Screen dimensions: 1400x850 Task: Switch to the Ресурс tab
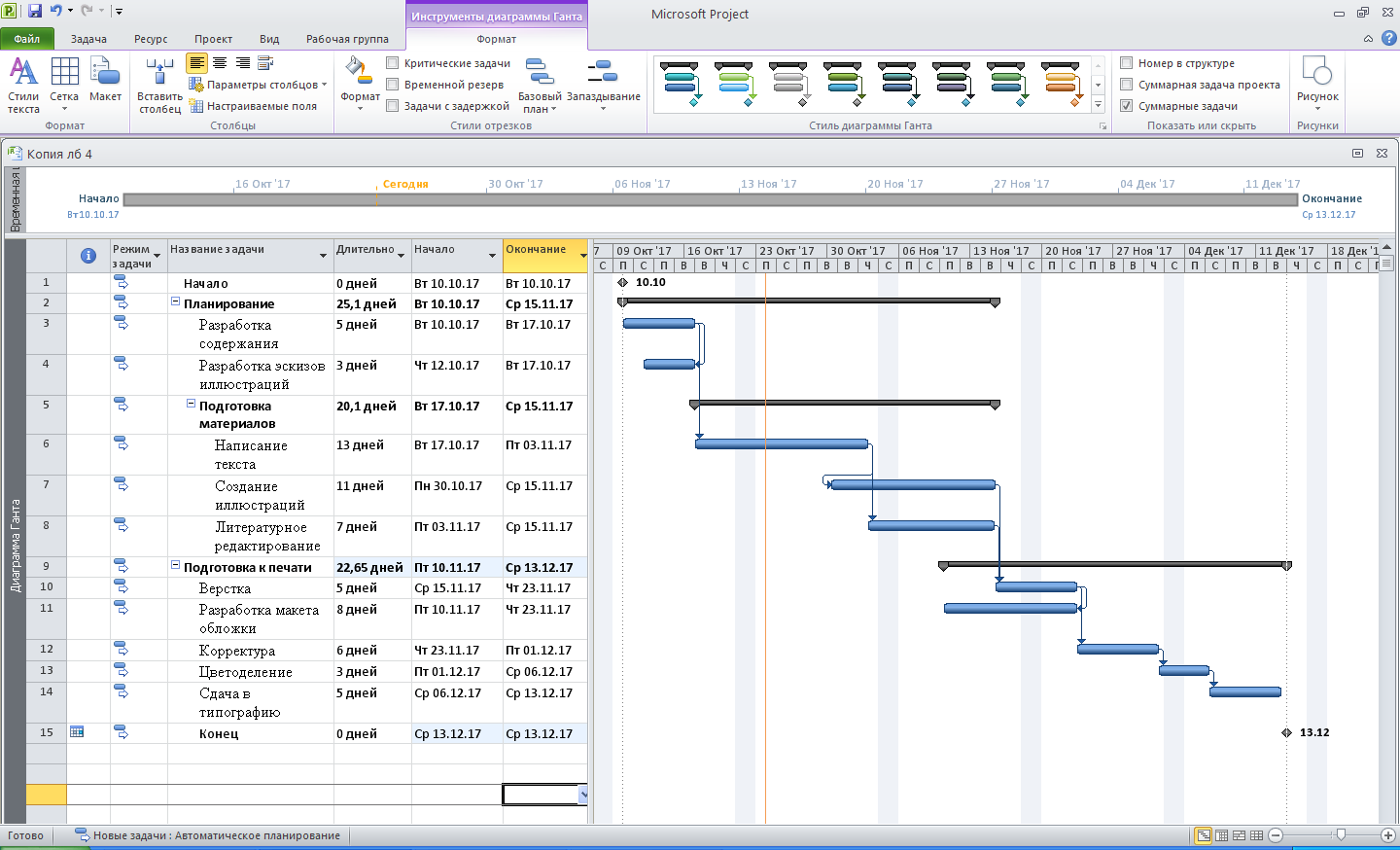151,39
